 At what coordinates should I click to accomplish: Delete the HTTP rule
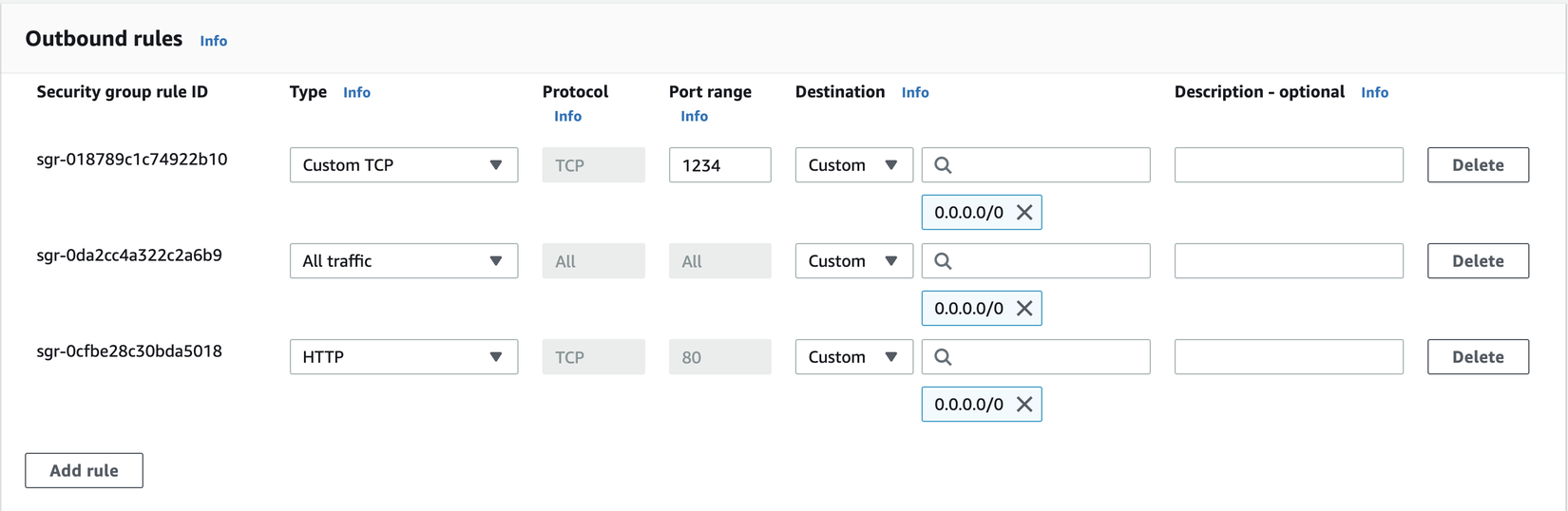pyautogui.click(x=1477, y=357)
